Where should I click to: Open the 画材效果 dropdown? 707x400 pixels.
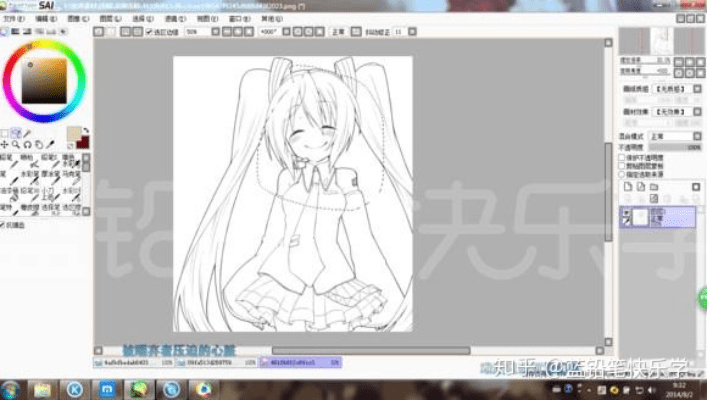pyautogui.click(x=675, y=111)
